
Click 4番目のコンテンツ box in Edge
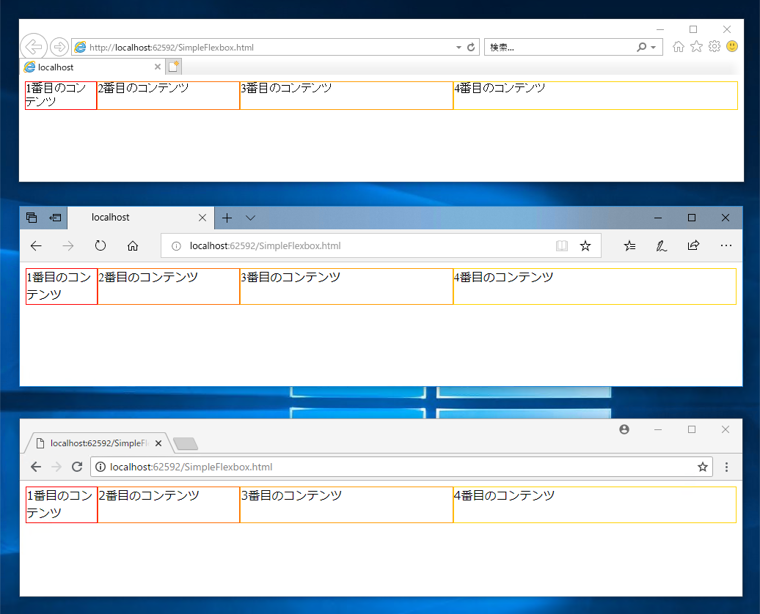pyautogui.click(x=595, y=286)
